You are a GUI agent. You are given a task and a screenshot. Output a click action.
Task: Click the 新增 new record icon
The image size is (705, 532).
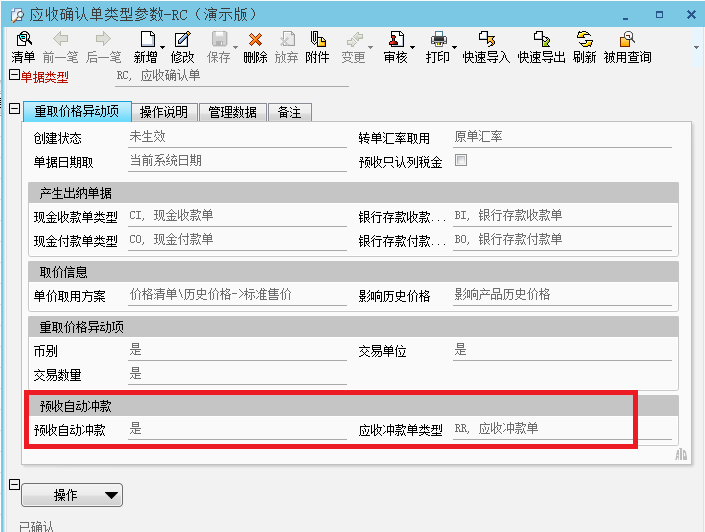coord(147,40)
